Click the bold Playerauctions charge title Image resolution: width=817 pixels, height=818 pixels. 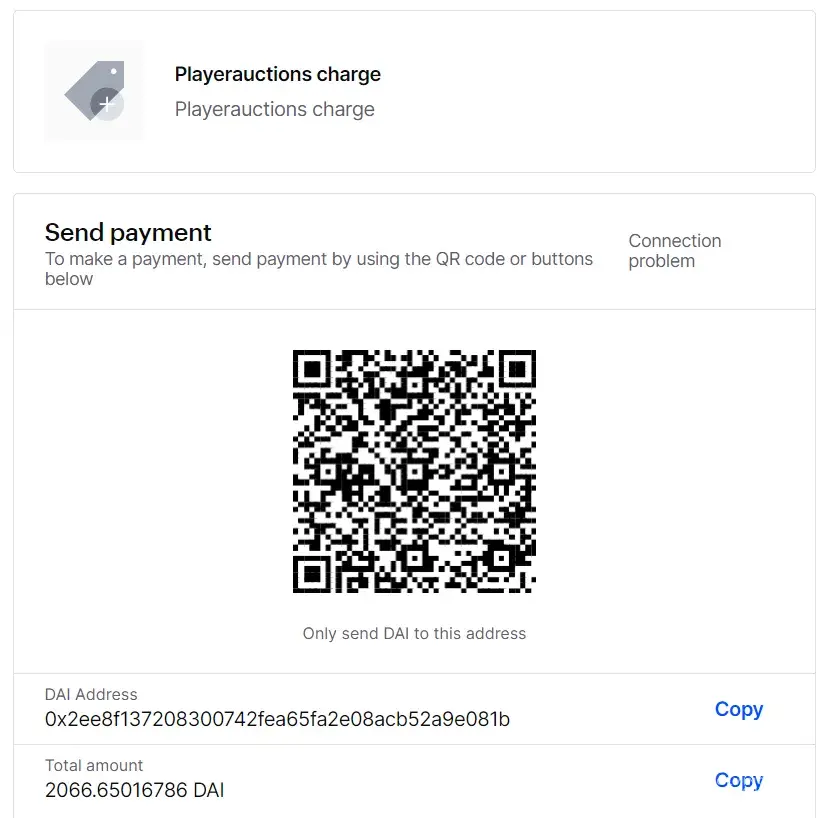(x=277, y=75)
